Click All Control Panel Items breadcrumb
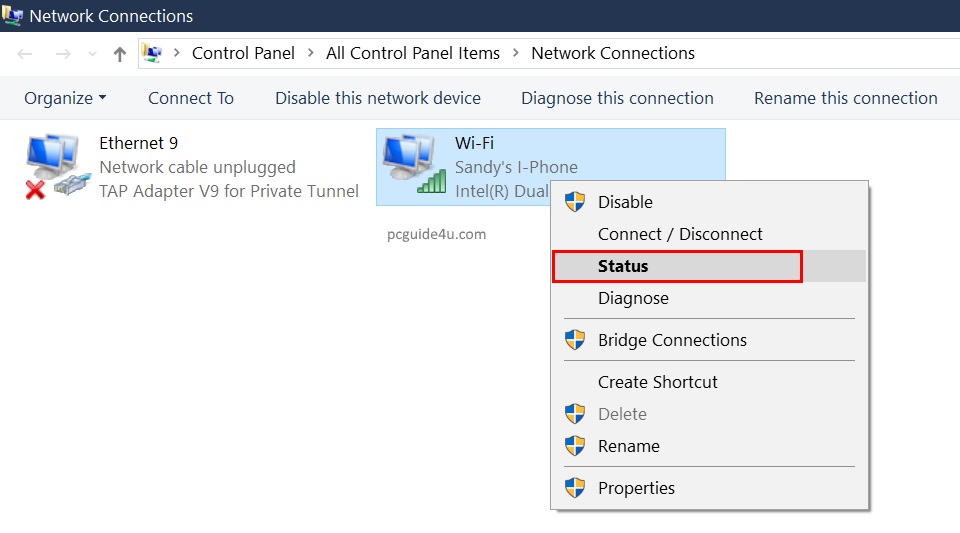960x533 pixels. (x=413, y=53)
